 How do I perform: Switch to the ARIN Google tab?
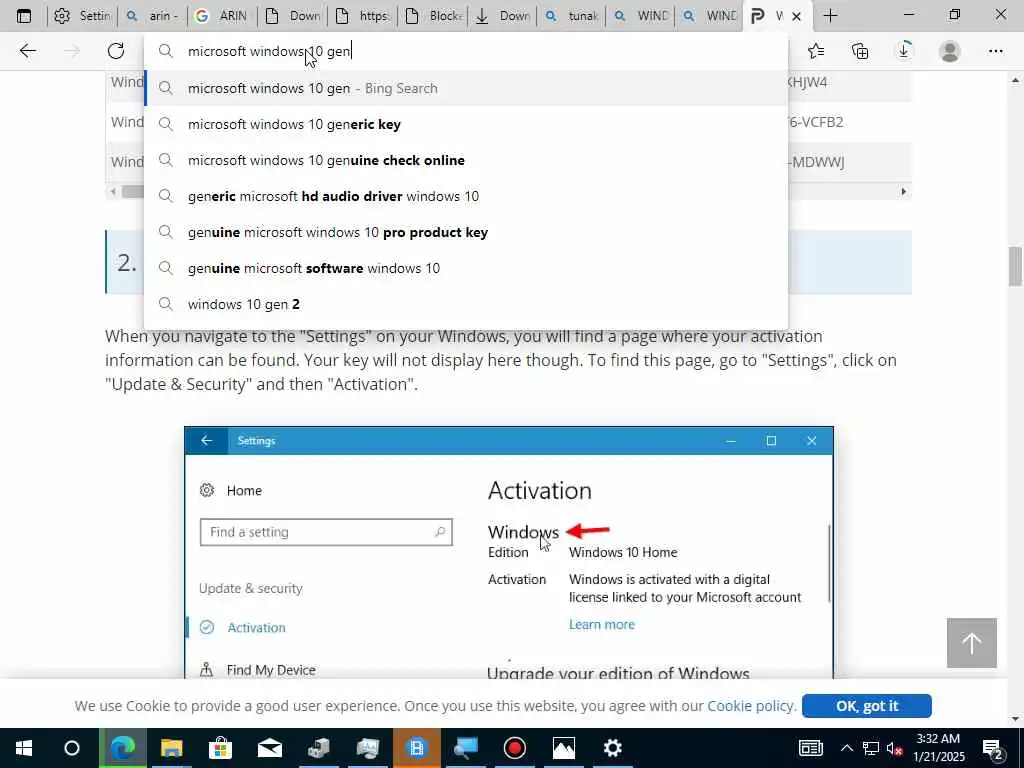coord(221,16)
